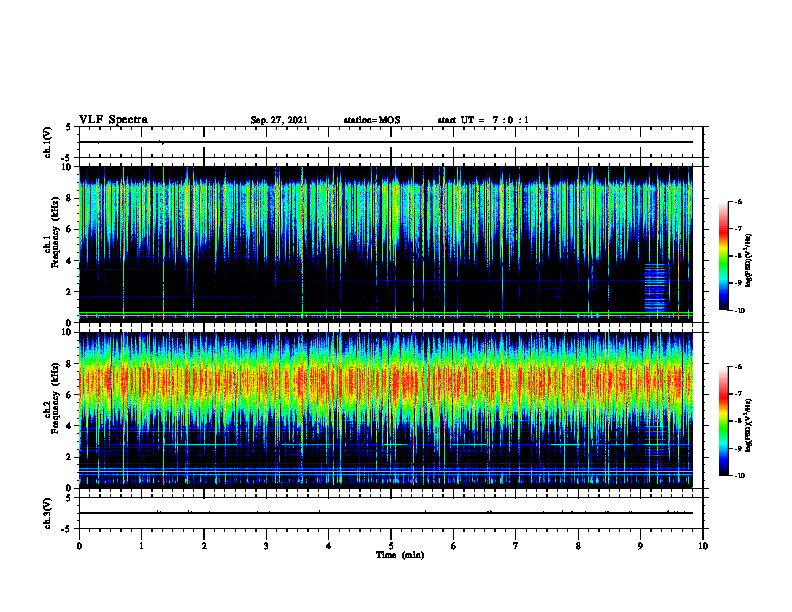This screenshot has height=612, width=792.
Task: Click time axis tick label '6'
Action: pyautogui.click(x=454, y=546)
